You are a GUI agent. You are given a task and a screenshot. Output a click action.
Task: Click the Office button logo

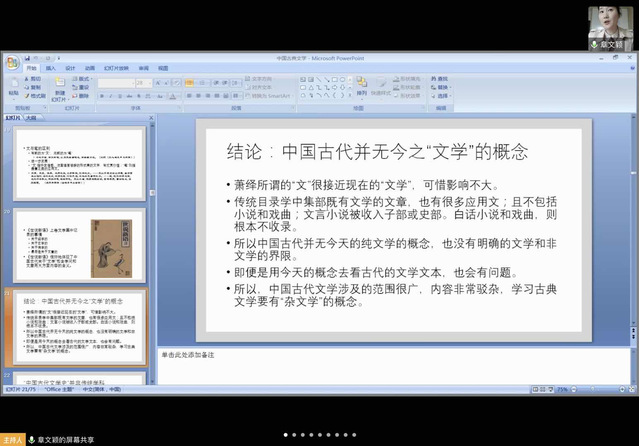click(12, 62)
